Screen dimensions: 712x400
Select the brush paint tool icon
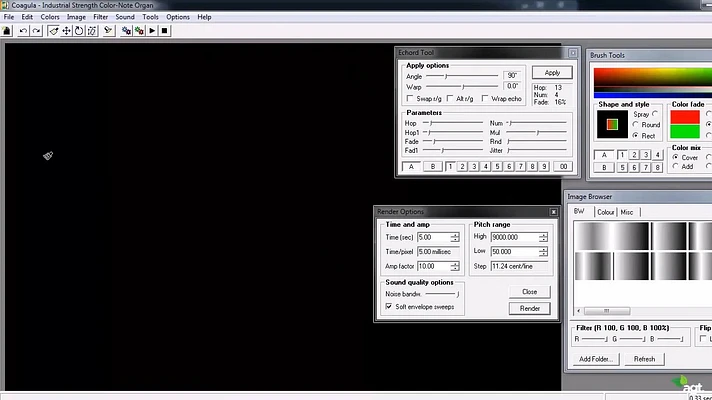54,31
